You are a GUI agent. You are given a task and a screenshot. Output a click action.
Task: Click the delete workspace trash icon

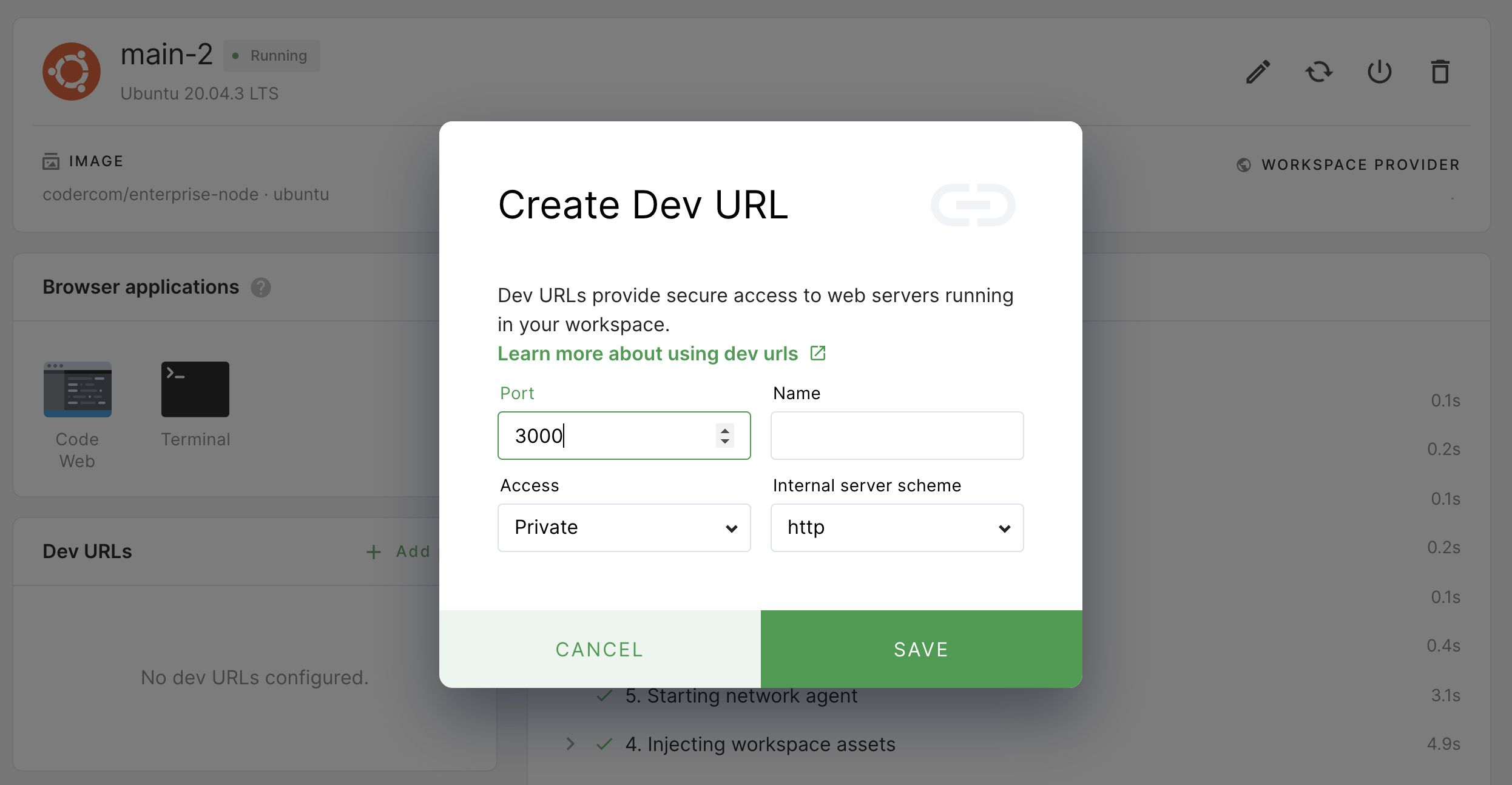(1441, 72)
